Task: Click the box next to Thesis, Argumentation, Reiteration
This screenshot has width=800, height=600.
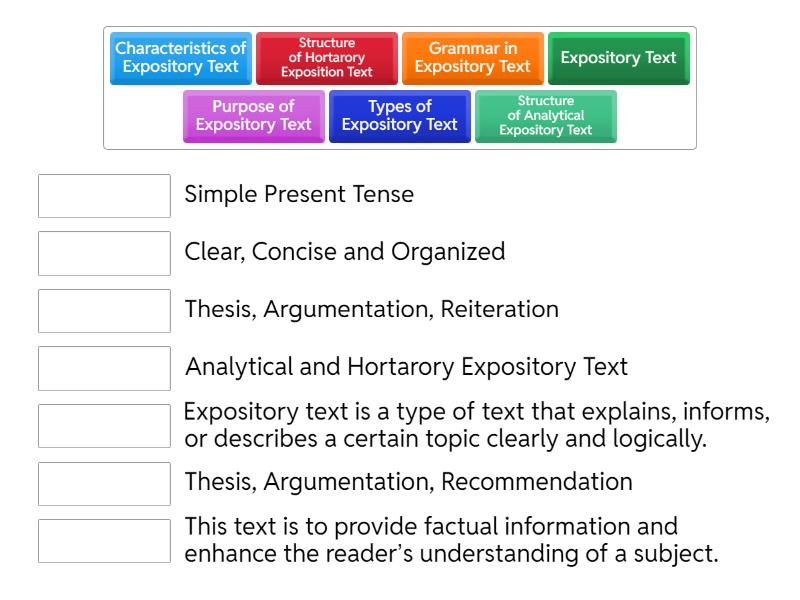Action: pyautogui.click(x=104, y=310)
